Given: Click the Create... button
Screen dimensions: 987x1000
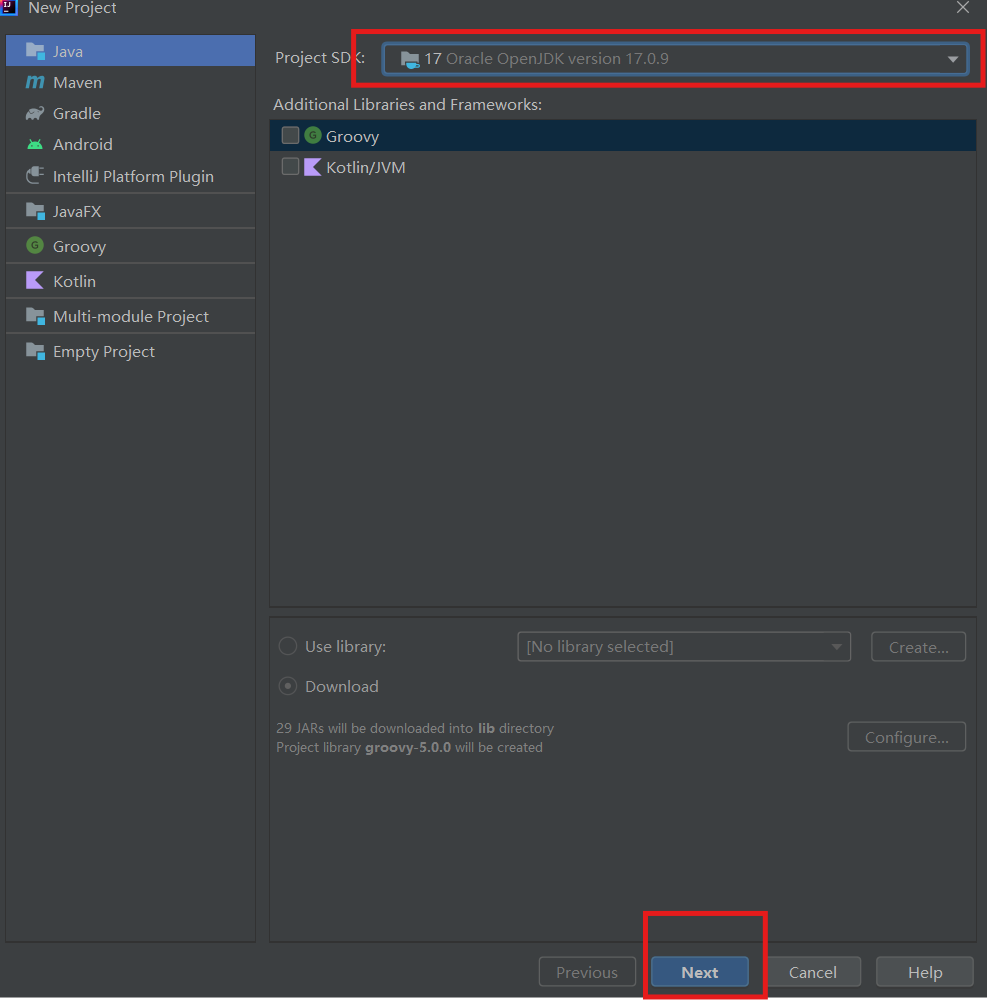Looking at the screenshot, I should point(918,647).
